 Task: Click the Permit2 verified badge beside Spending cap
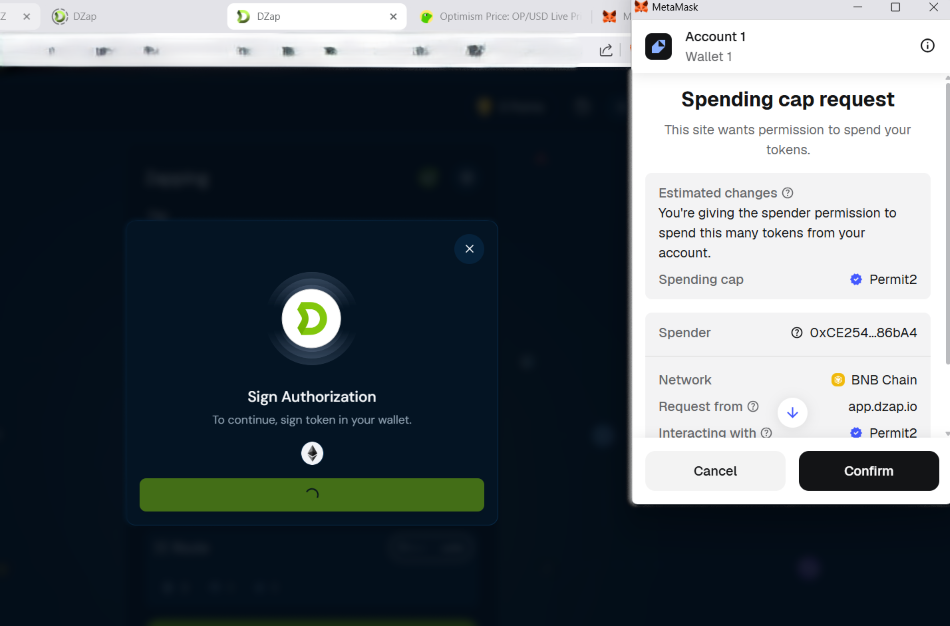click(x=855, y=279)
